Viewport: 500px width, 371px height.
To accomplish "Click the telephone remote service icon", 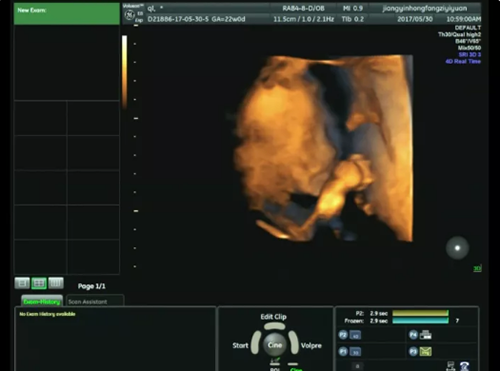I will coord(465,366).
